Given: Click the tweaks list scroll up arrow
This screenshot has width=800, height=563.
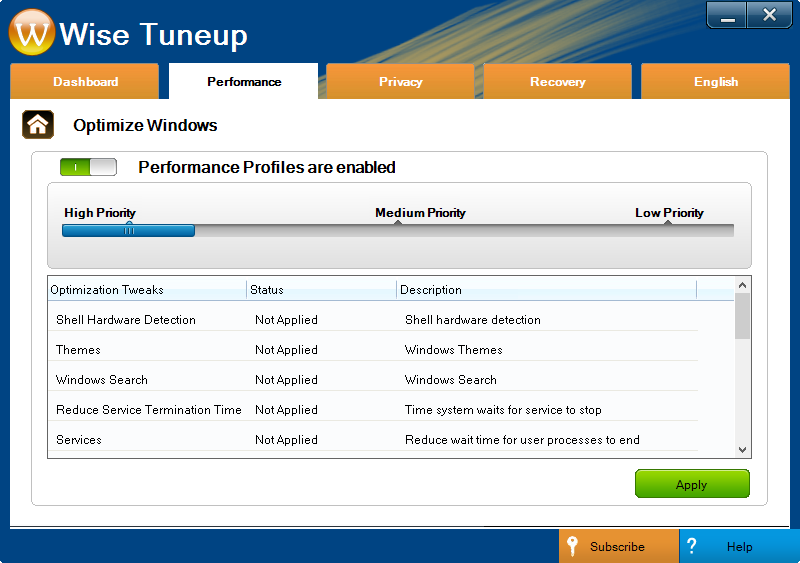Looking at the screenshot, I should pyautogui.click(x=742, y=285).
